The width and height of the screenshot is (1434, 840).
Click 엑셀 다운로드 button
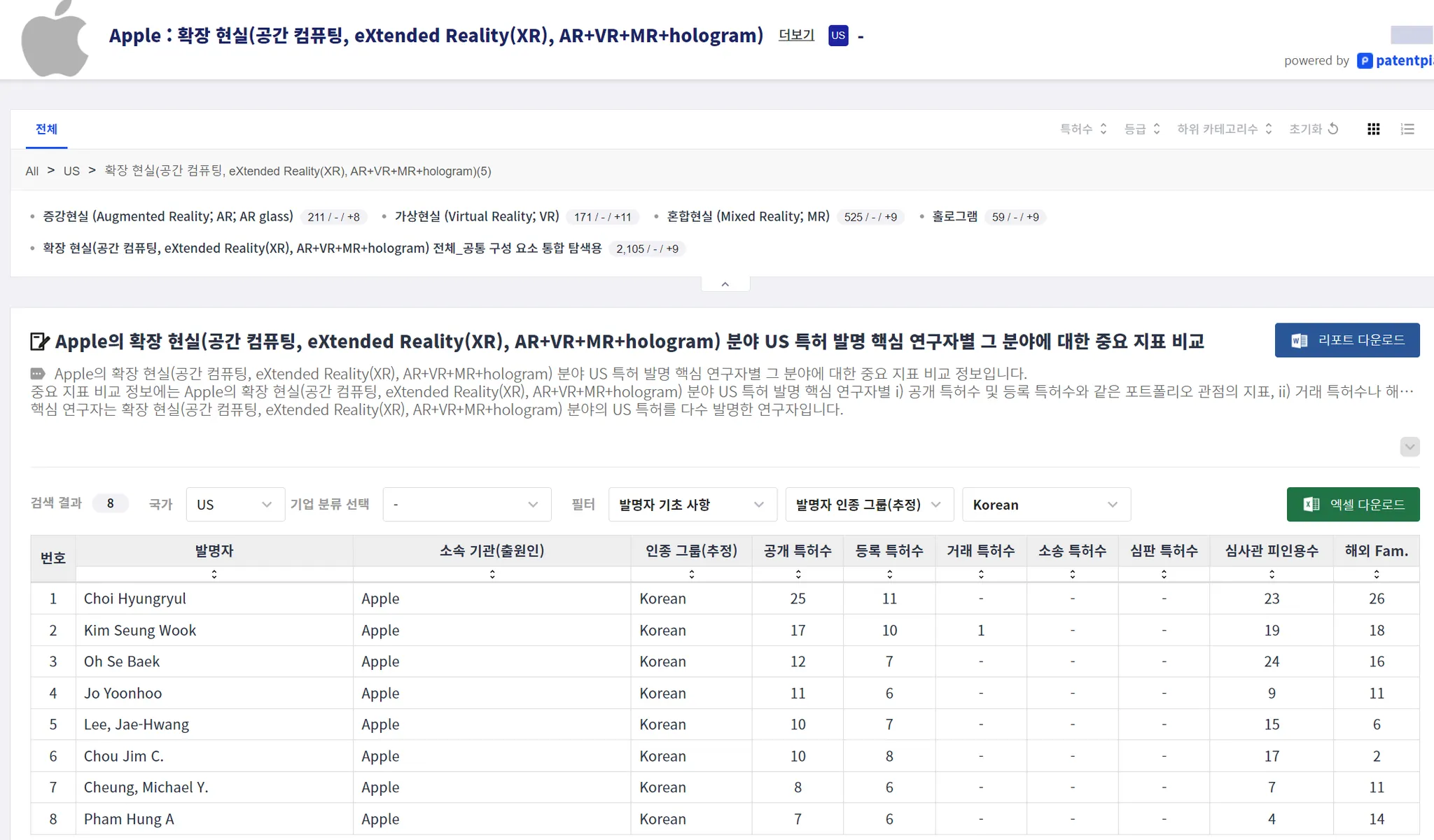click(x=1352, y=505)
